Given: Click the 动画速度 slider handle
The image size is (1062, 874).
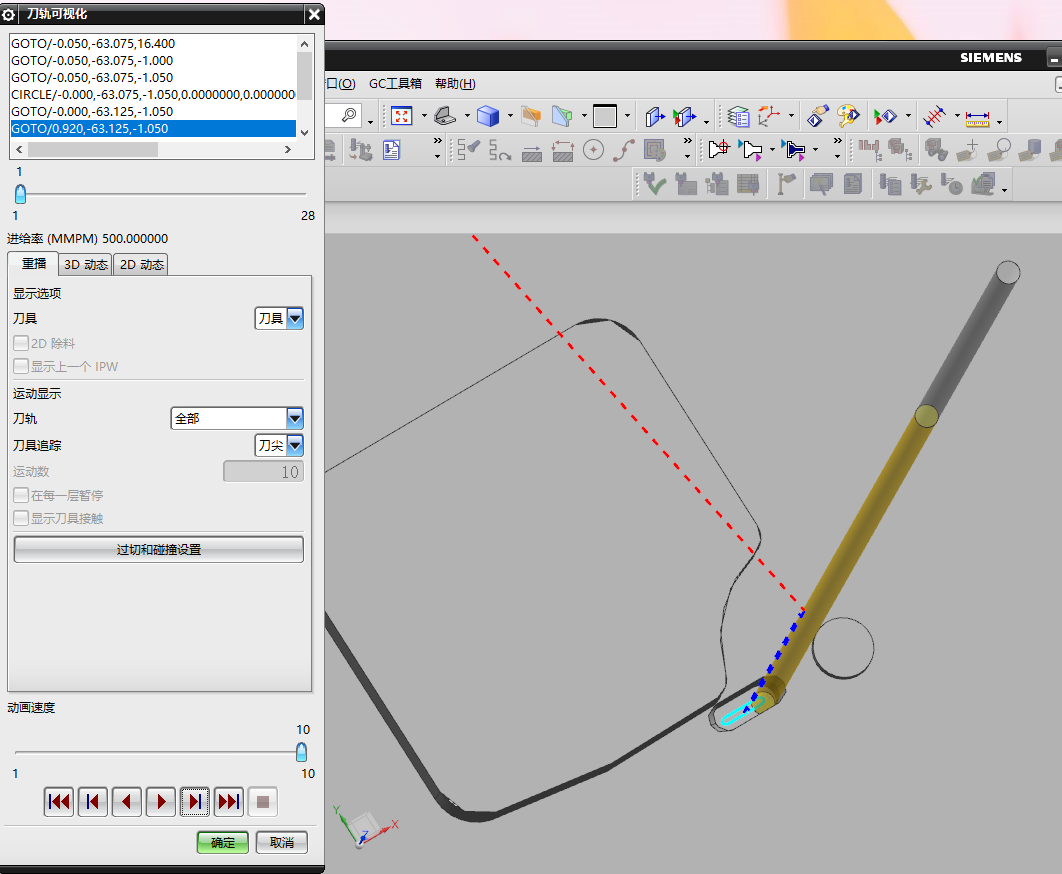Looking at the screenshot, I should pos(301,752).
